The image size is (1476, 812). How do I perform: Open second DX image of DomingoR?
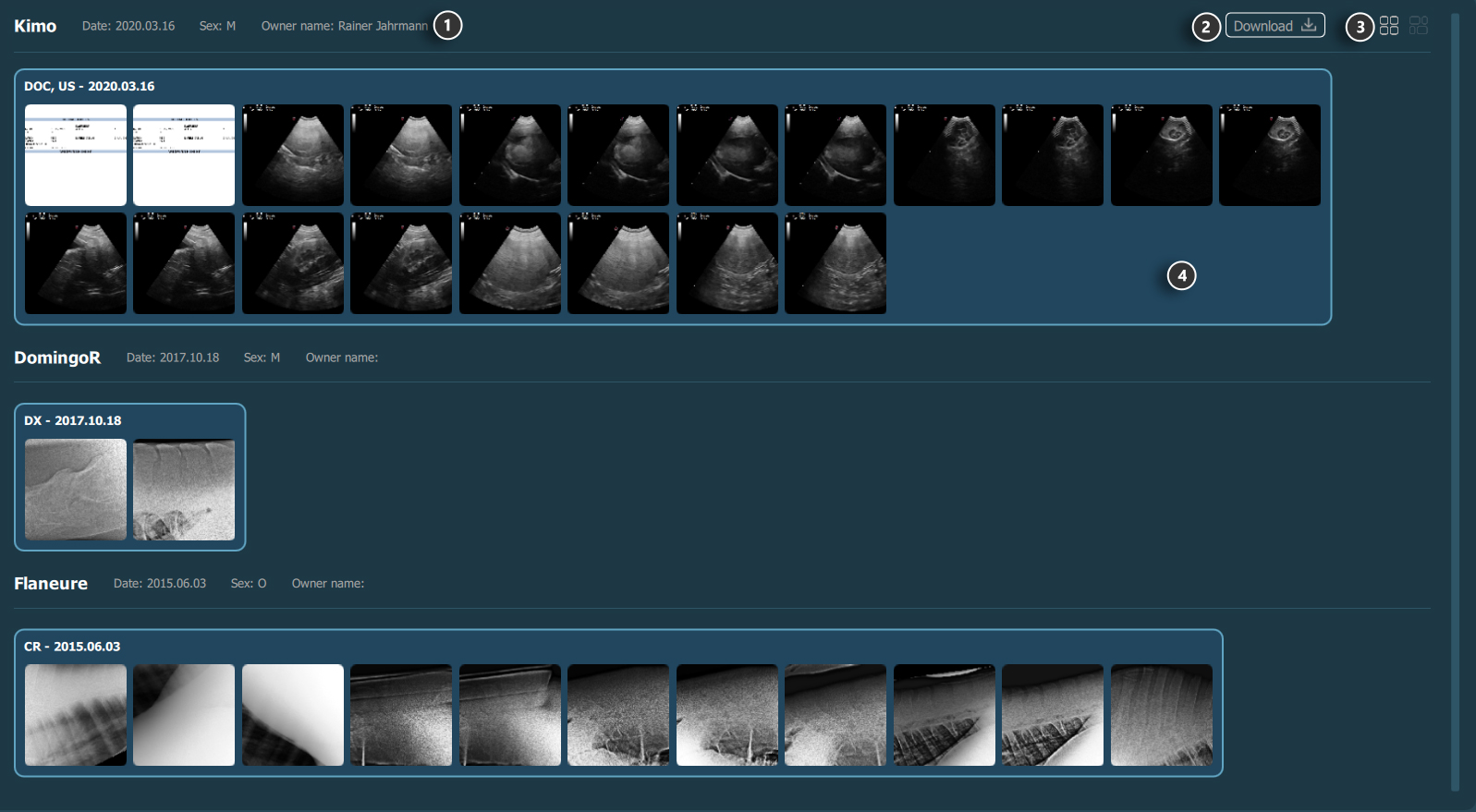click(184, 490)
